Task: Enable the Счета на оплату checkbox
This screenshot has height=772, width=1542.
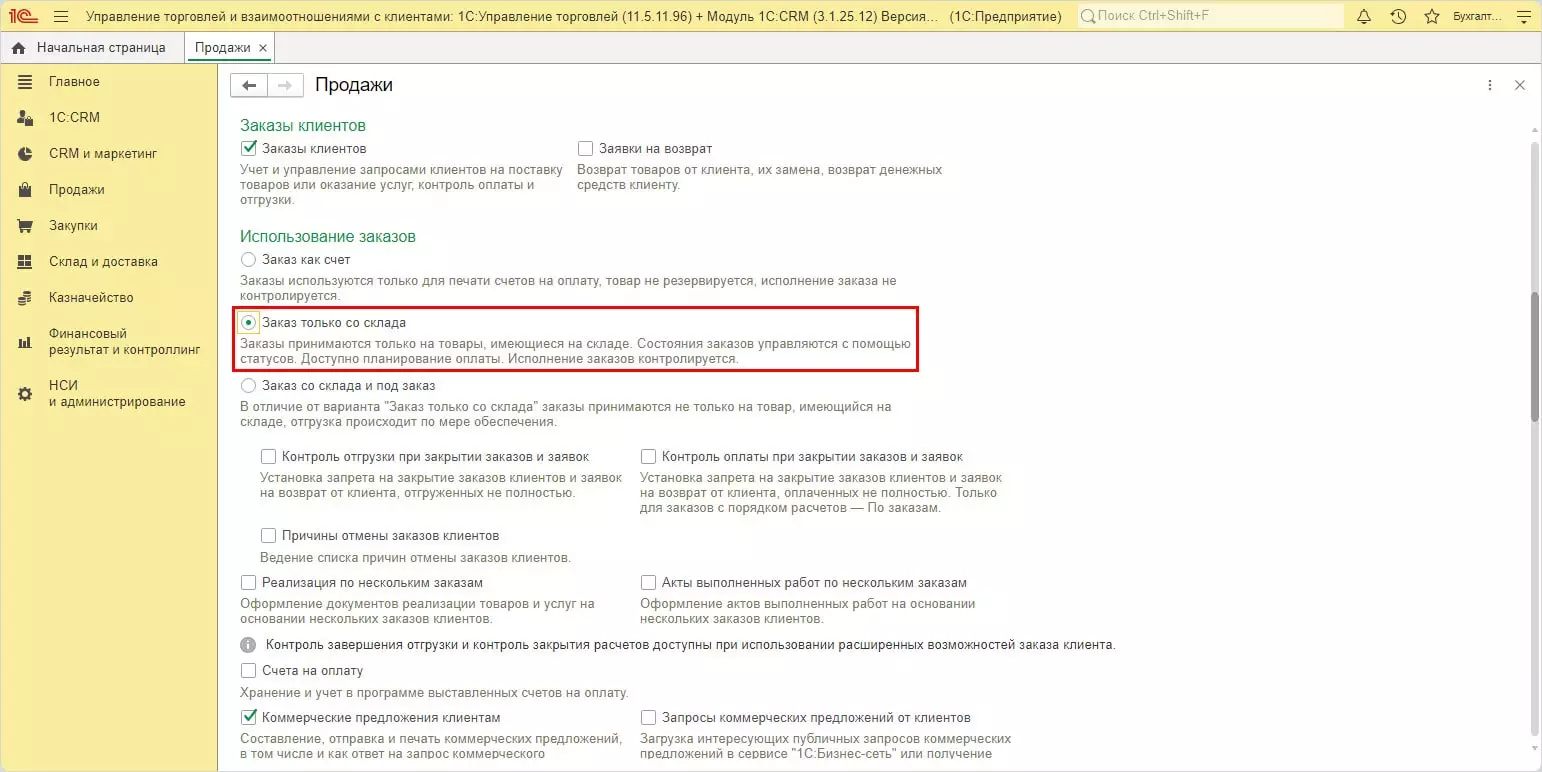Action: coord(249,671)
